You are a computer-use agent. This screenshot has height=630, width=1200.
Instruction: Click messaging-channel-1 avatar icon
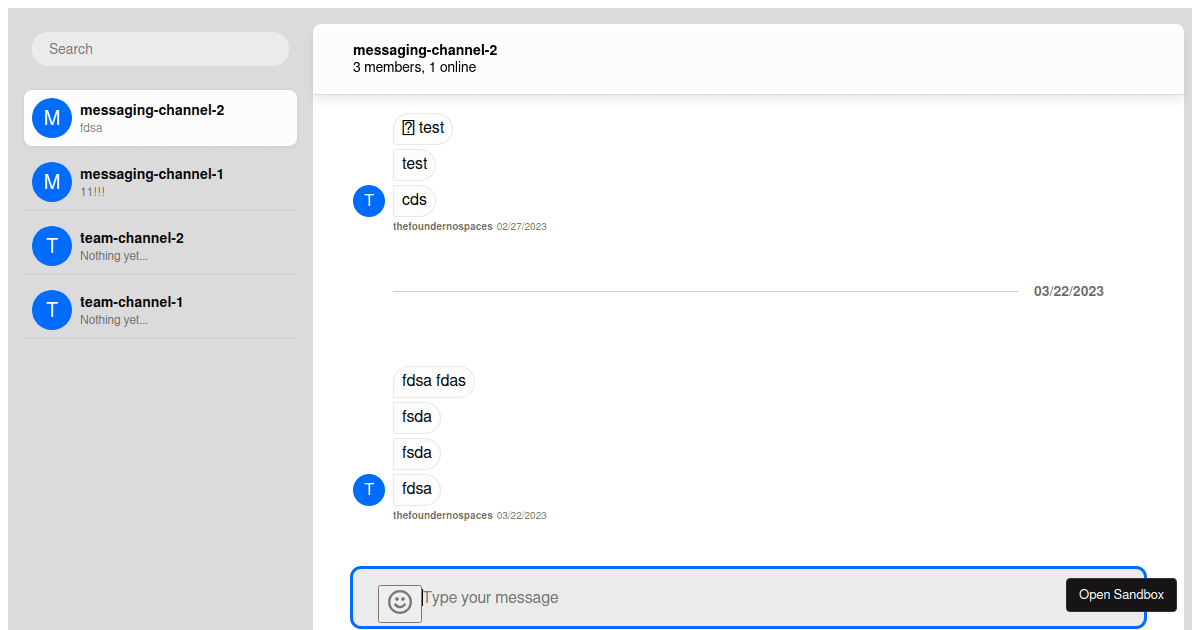point(52,182)
